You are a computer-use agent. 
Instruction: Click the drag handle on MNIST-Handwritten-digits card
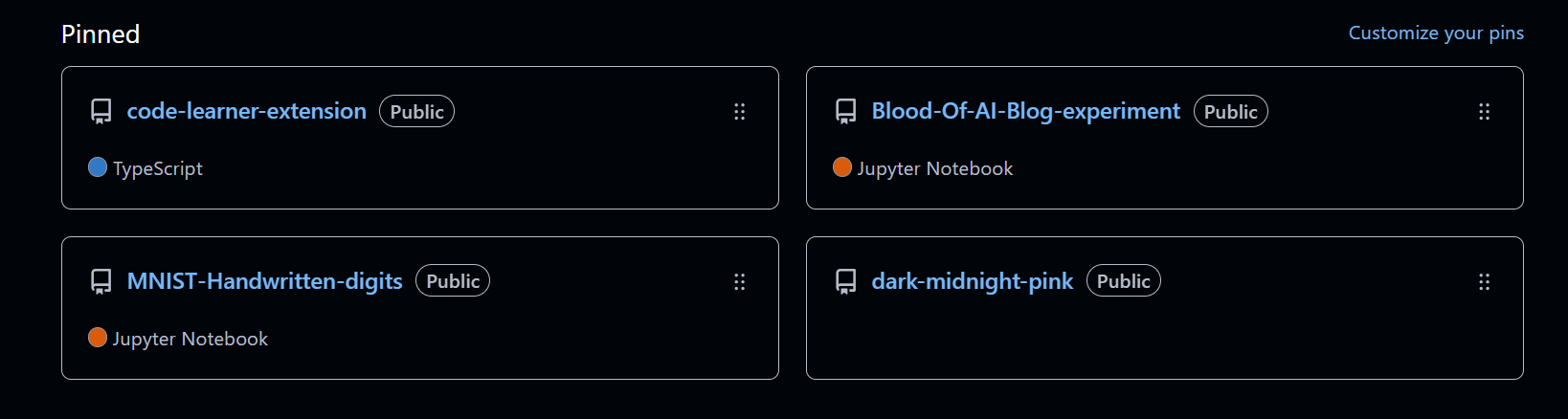739,282
